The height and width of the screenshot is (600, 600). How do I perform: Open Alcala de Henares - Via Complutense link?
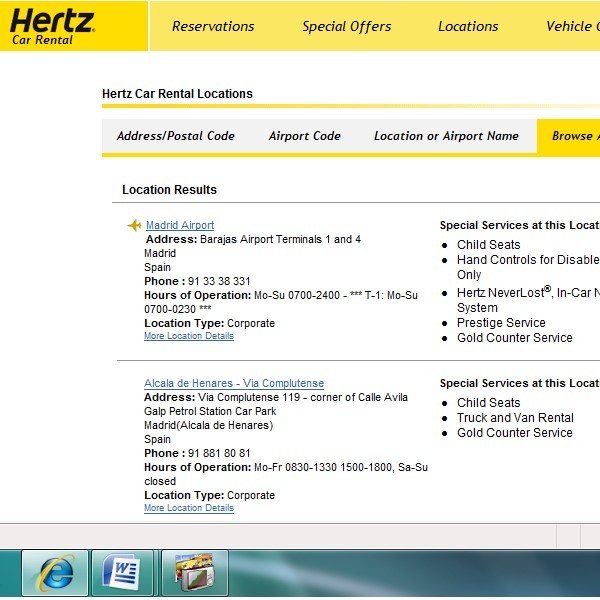click(234, 383)
